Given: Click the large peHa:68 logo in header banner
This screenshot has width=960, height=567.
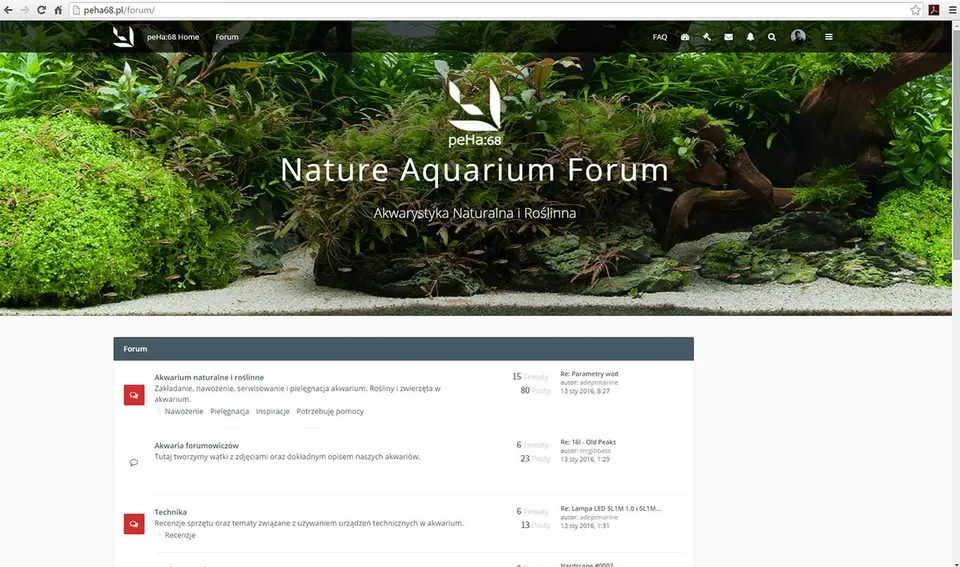Looking at the screenshot, I should (x=474, y=112).
